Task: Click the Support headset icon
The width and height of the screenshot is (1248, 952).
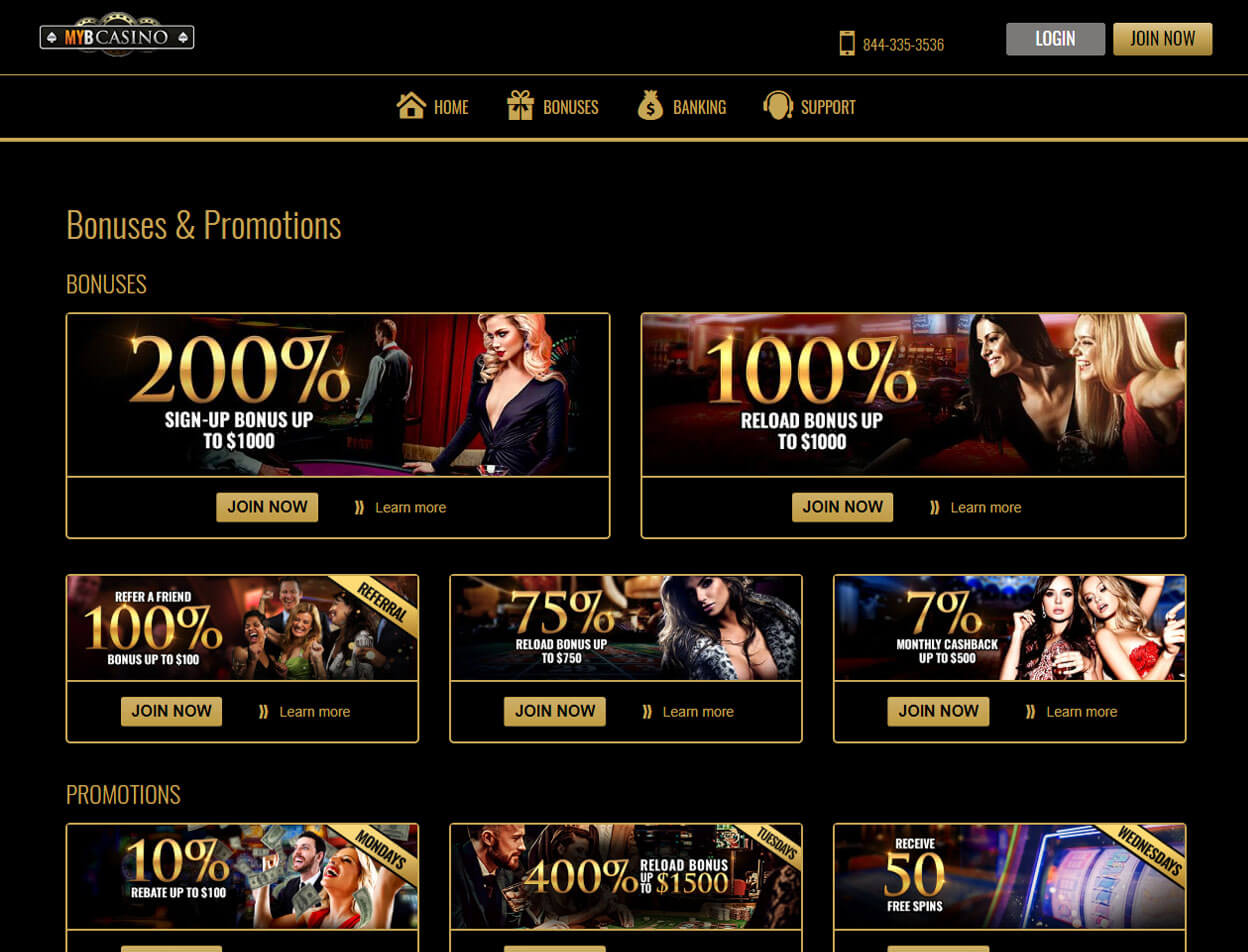Action: (x=778, y=106)
